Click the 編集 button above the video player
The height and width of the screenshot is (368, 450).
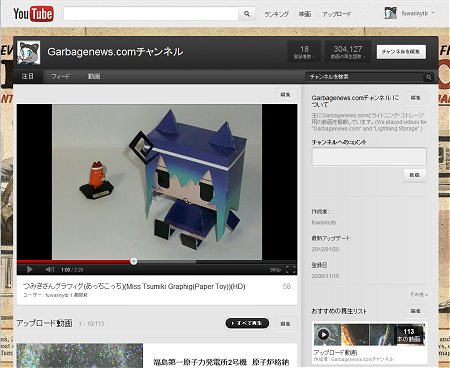click(x=285, y=95)
